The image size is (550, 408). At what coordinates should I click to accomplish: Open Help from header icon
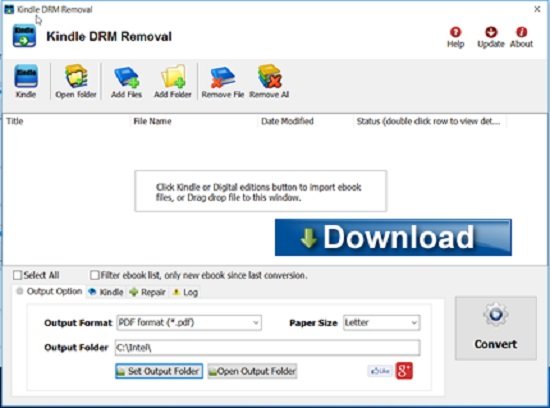point(455,37)
